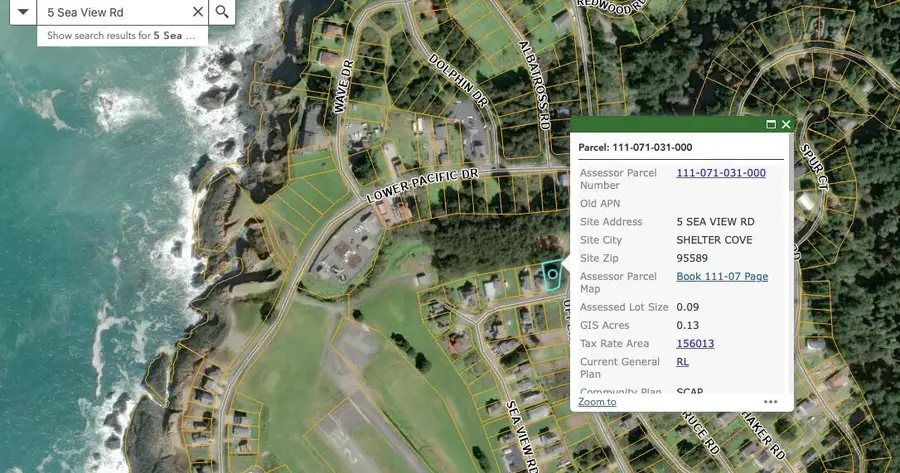Click the DOLPHIN DR road label

(459, 81)
